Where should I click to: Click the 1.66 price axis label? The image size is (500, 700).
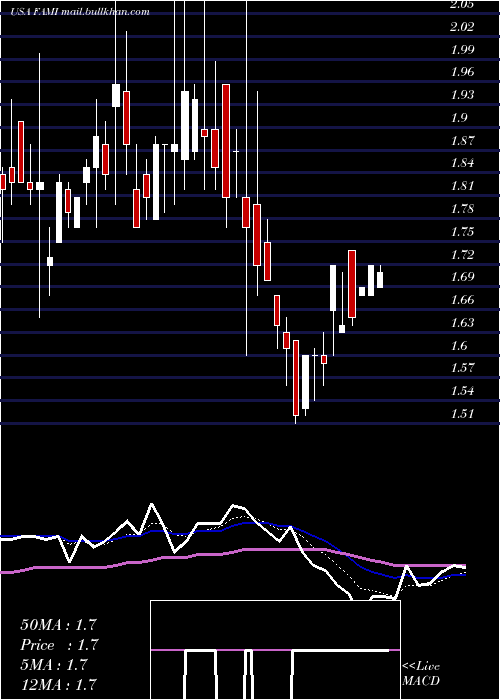coord(461,300)
